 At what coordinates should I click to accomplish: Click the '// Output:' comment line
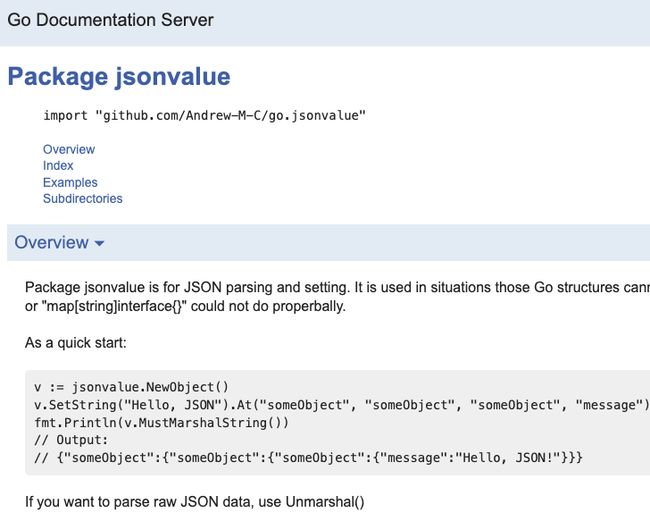(71, 440)
